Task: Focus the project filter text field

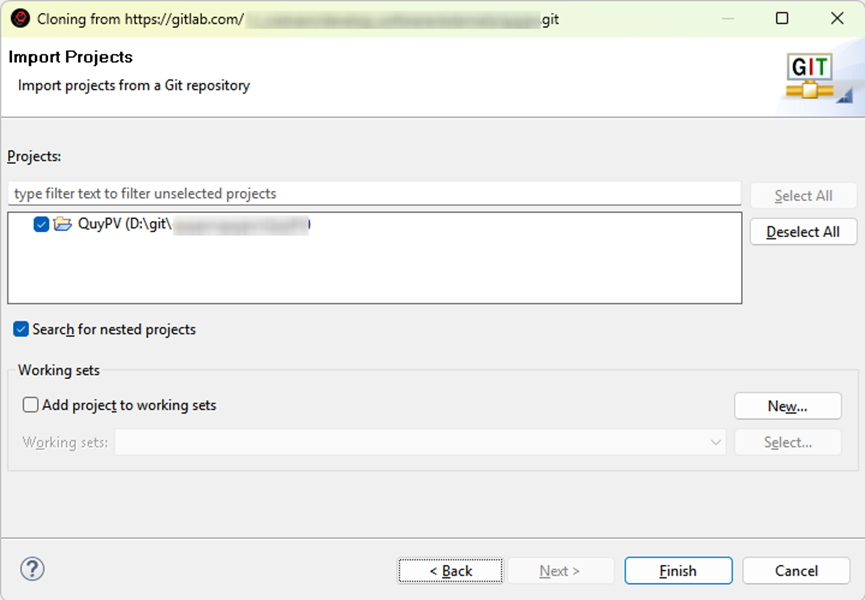Action: (x=374, y=193)
